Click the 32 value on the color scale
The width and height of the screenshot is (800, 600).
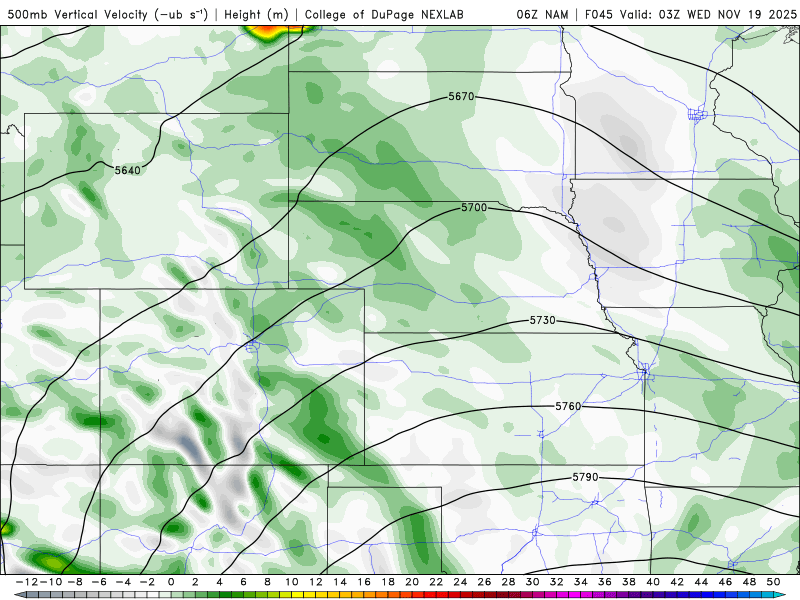tap(557, 582)
